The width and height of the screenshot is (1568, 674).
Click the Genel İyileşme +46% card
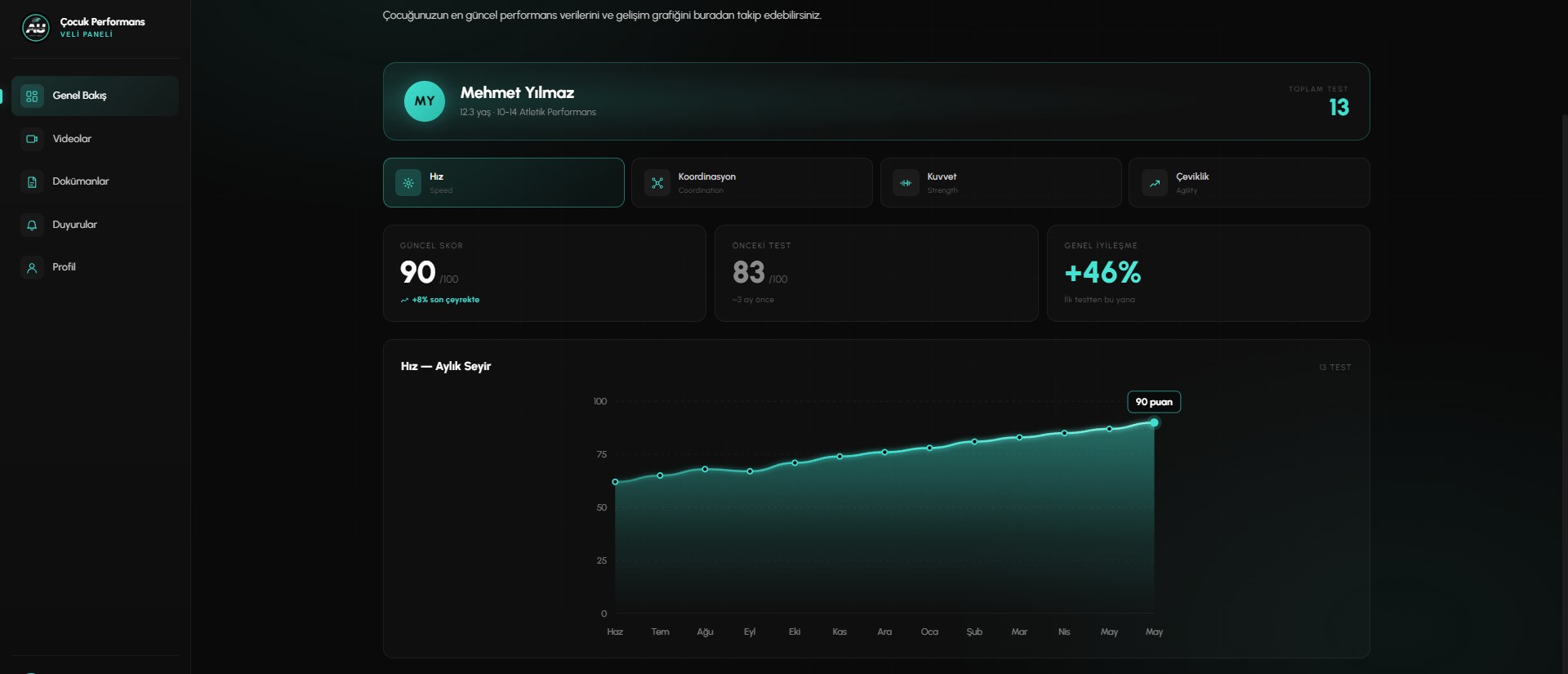pos(1209,273)
